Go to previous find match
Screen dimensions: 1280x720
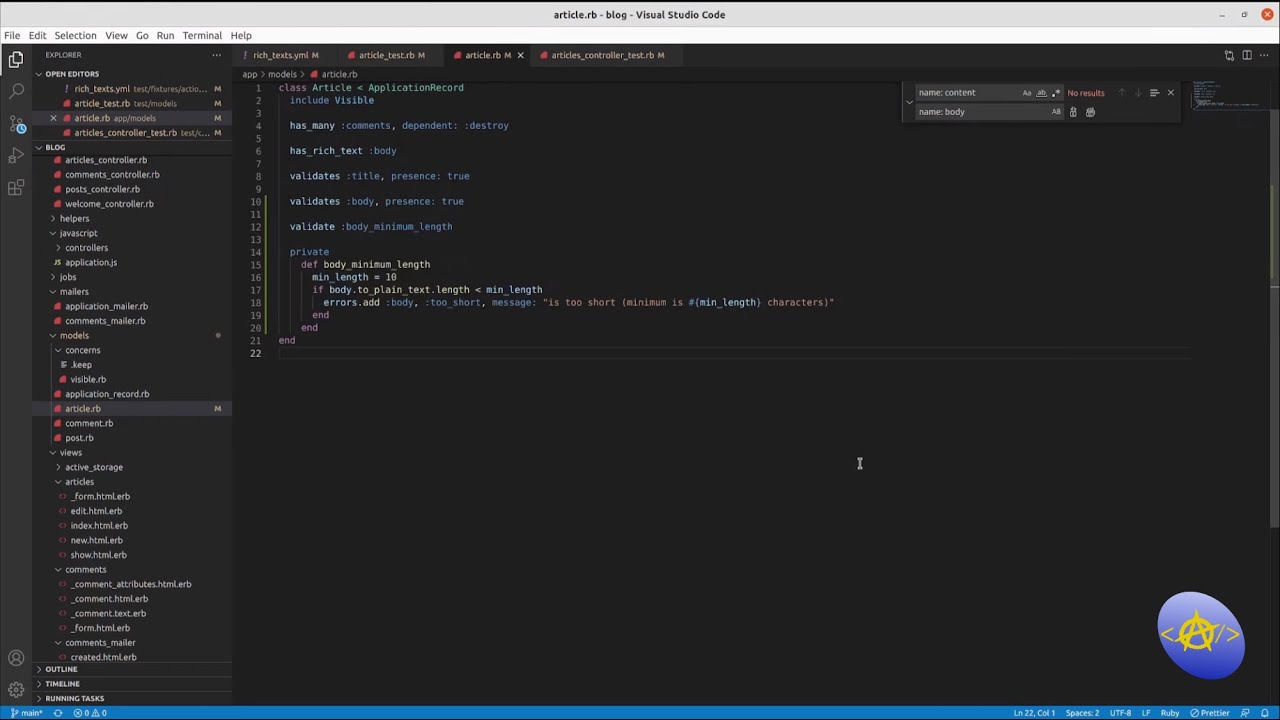coord(1121,93)
